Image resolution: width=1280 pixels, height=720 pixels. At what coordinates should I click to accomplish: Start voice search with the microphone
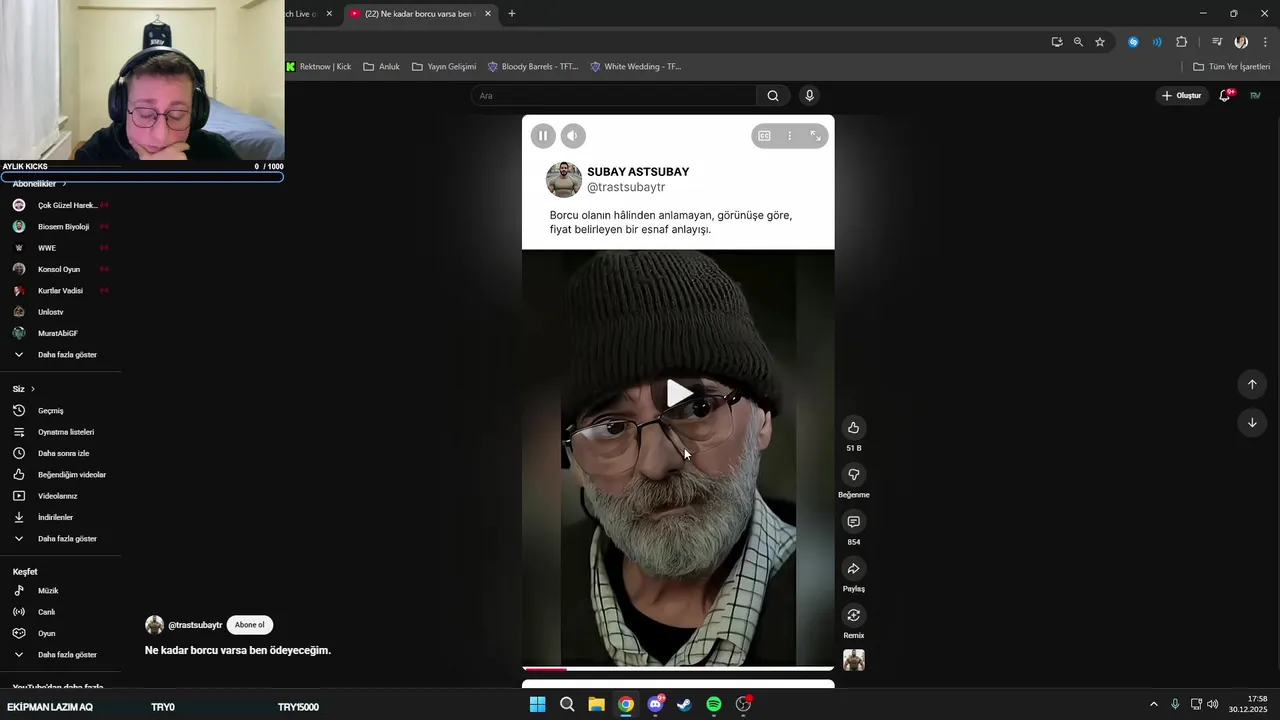pos(810,96)
